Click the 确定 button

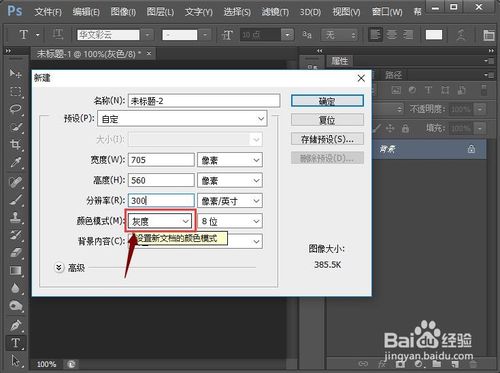click(x=327, y=101)
